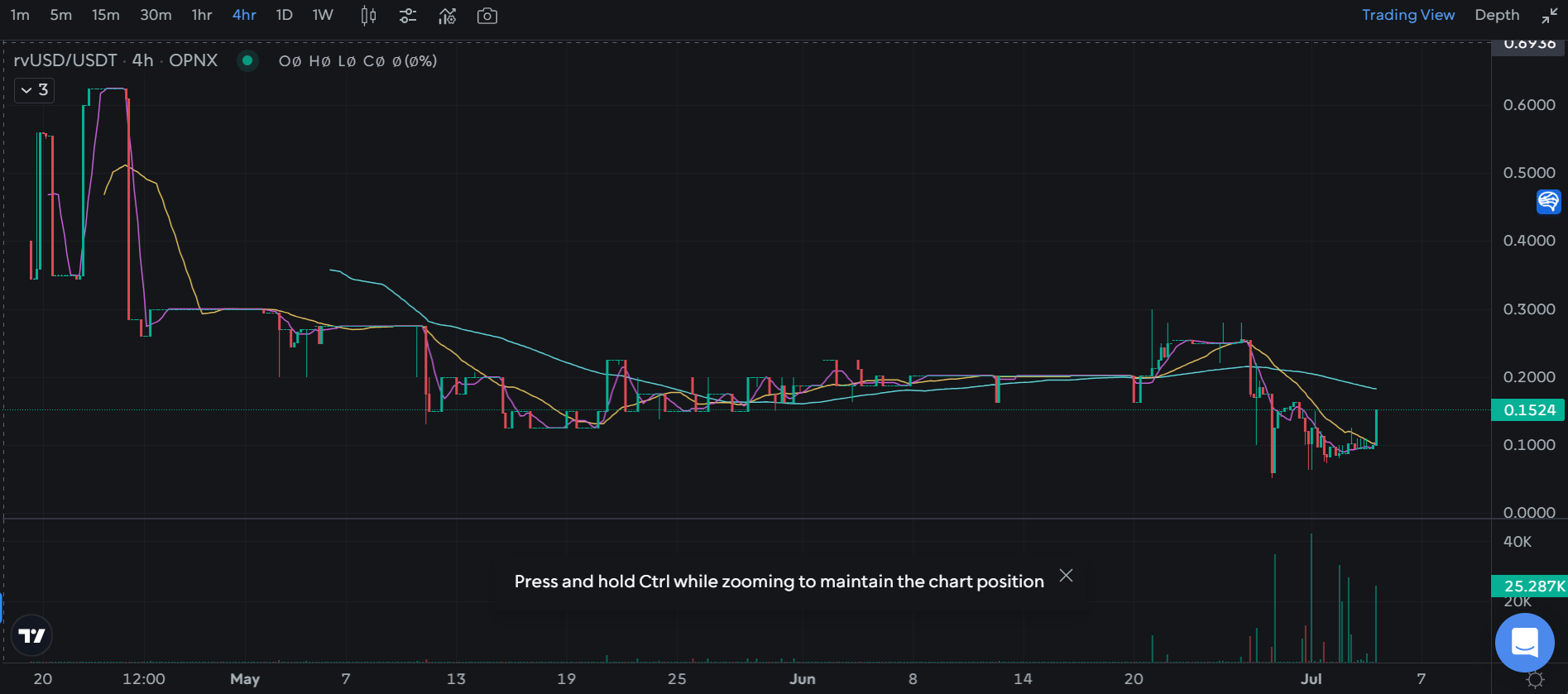Open the chat support bubble
The width and height of the screenshot is (1568, 694).
tap(1524, 642)
